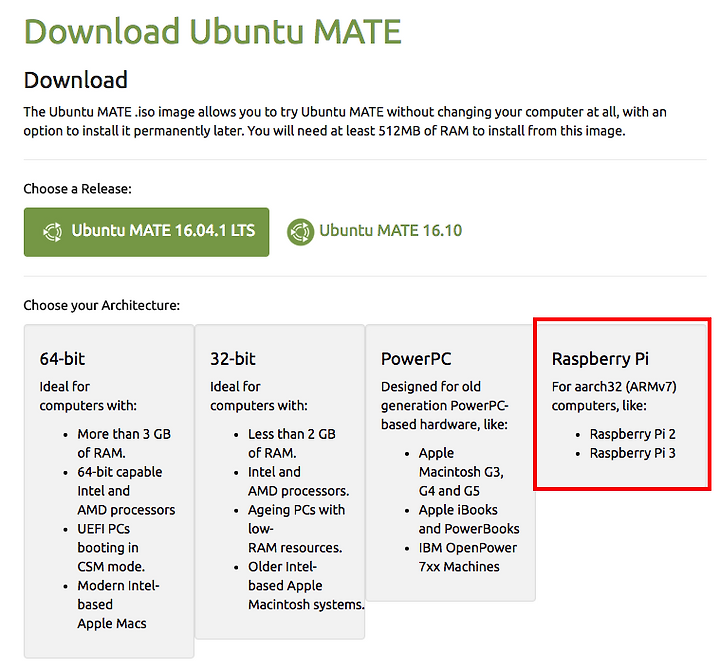
Task: Click the 'Choose a Release:' label
Action: (78, 189)
